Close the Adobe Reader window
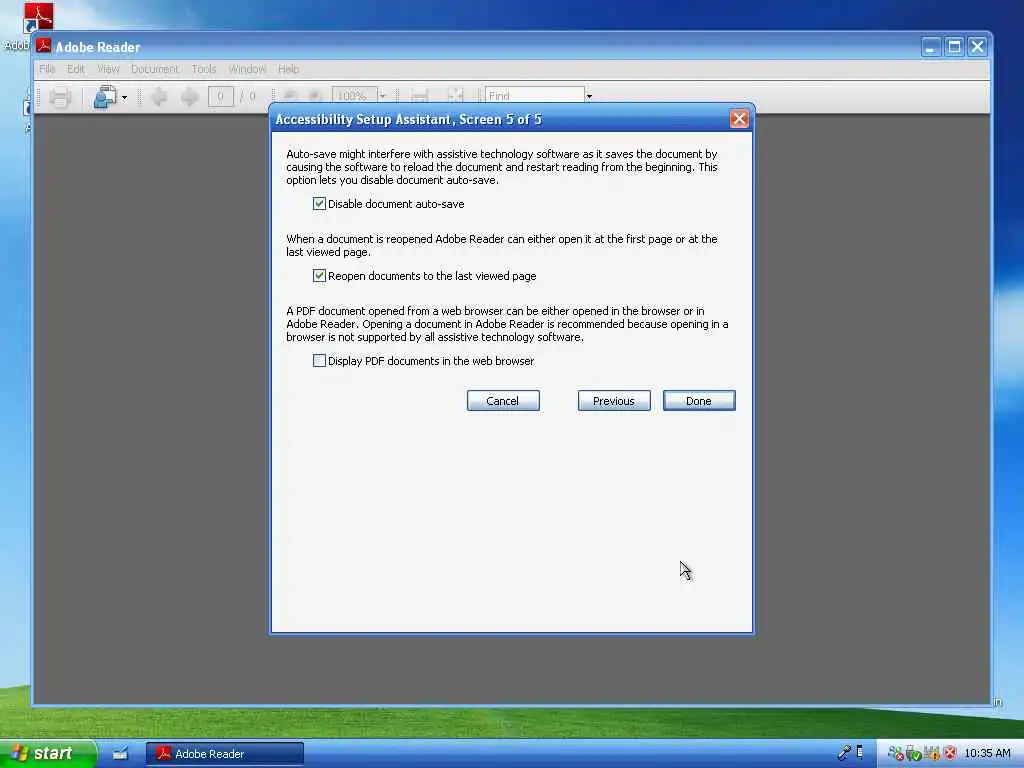The width and height of the screenshot is (1024, 768). coord(978,47)
